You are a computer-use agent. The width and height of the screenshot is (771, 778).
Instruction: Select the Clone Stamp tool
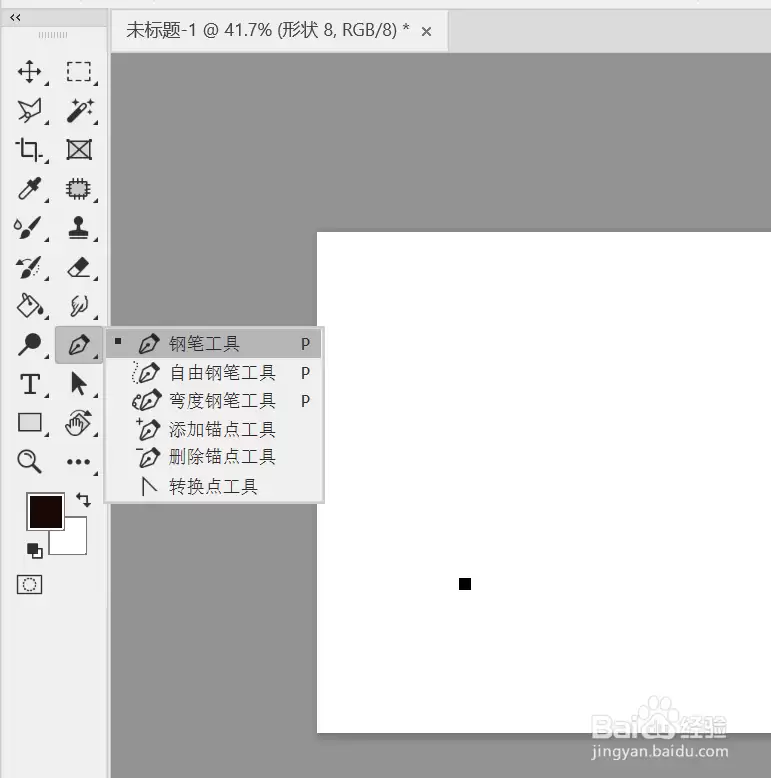point(78,228)
